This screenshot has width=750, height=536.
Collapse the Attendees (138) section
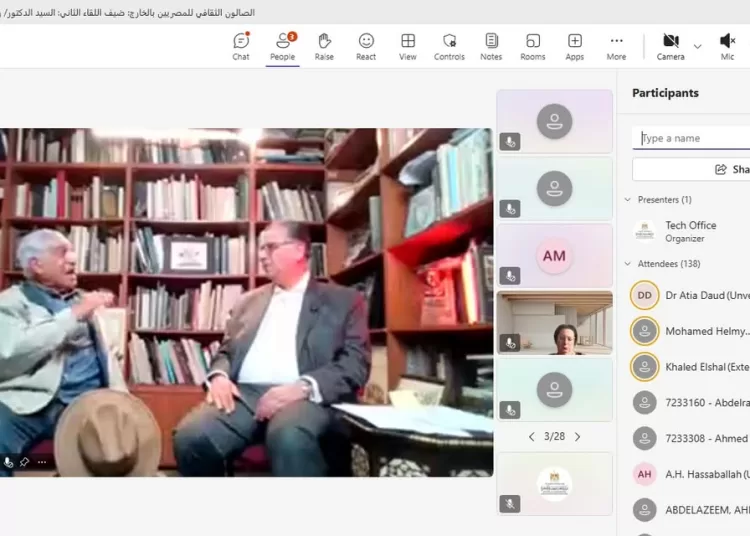tap(628, 263)
